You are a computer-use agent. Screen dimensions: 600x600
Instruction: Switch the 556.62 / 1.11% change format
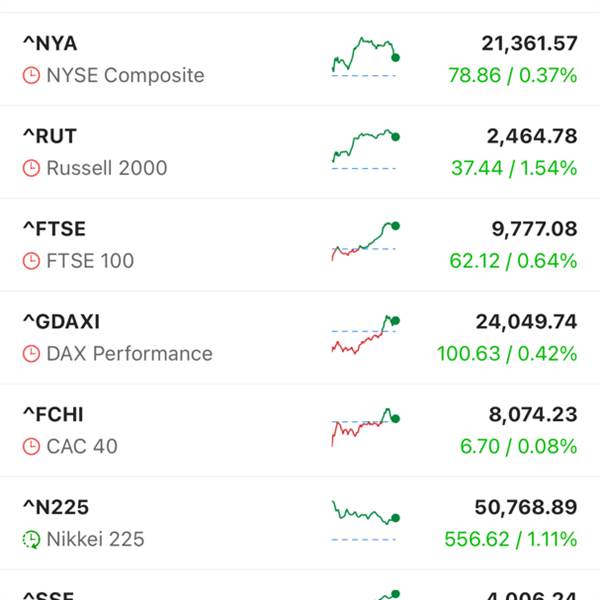(510, 540)
